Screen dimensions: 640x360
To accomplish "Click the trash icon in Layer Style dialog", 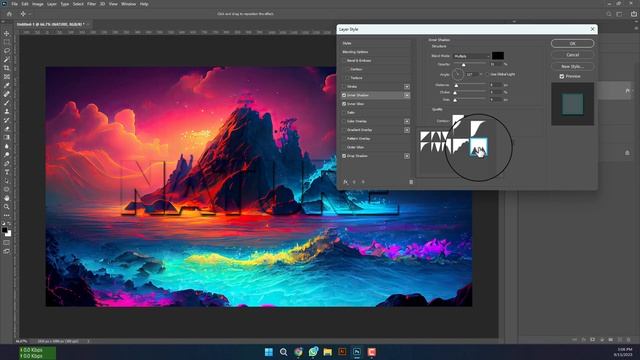I will [411, 182].
